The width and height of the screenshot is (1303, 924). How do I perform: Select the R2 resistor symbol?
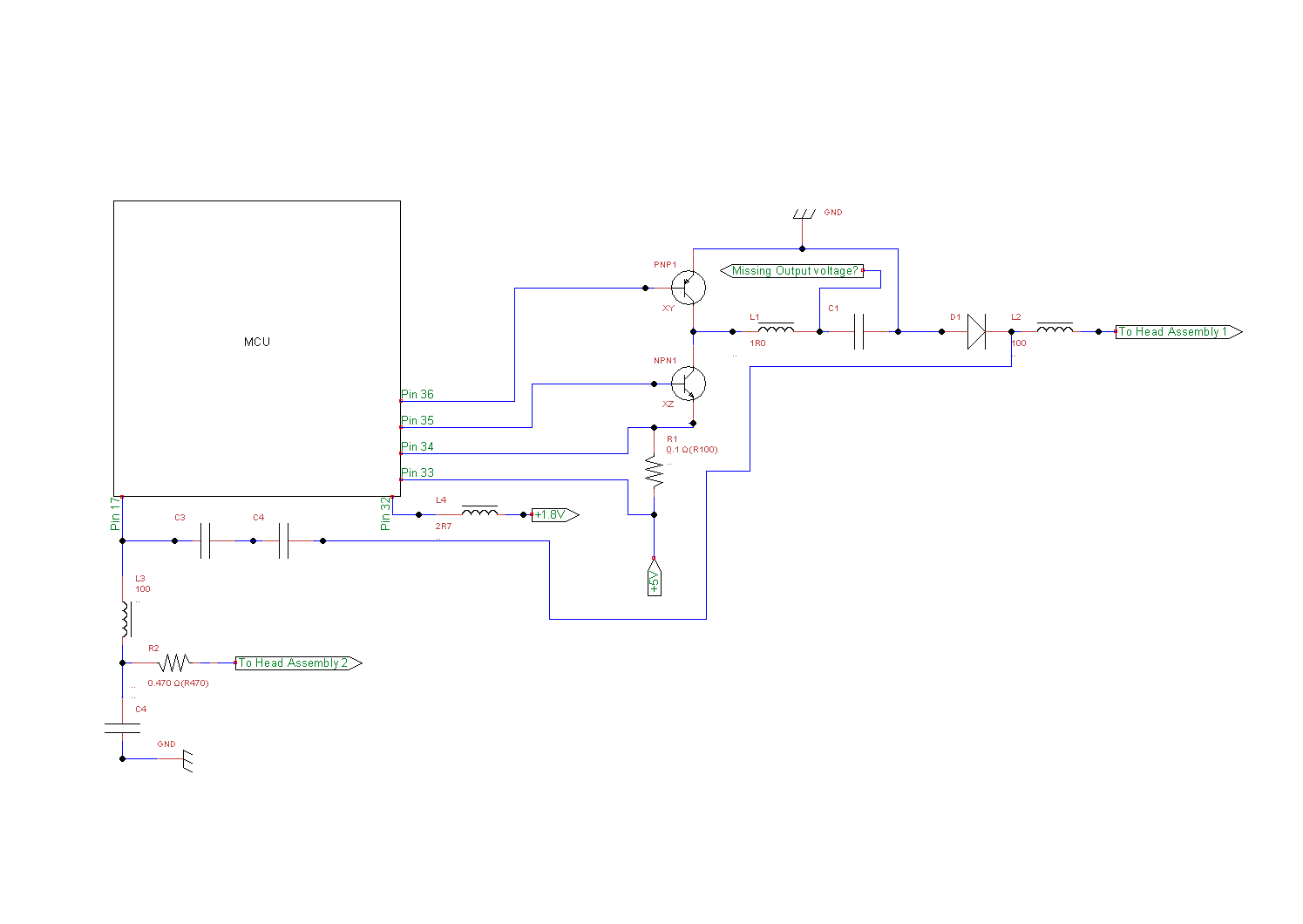pyautogui.click(x=174, y=662)
